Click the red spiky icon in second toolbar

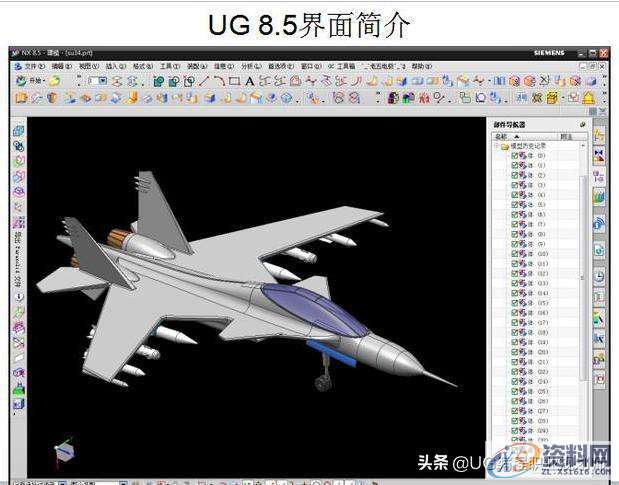click(x=424, y=97)
